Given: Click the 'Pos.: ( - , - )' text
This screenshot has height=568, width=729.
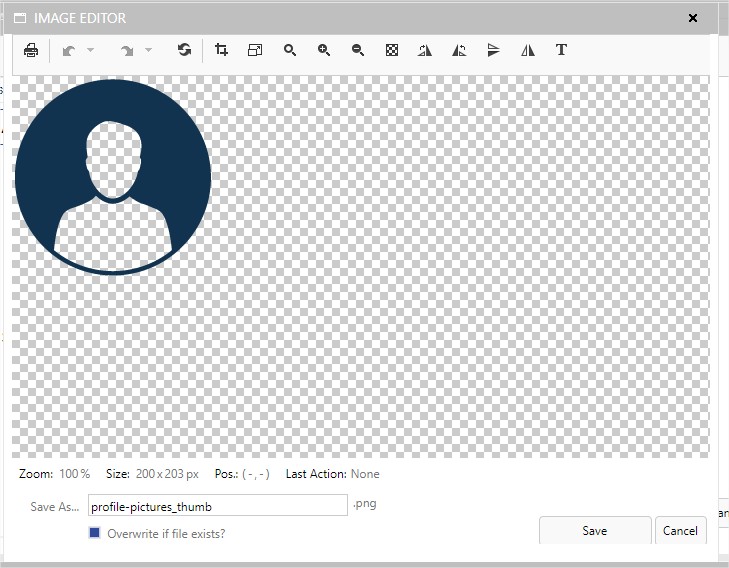Looking at the screenshot, I should [242, 474].
